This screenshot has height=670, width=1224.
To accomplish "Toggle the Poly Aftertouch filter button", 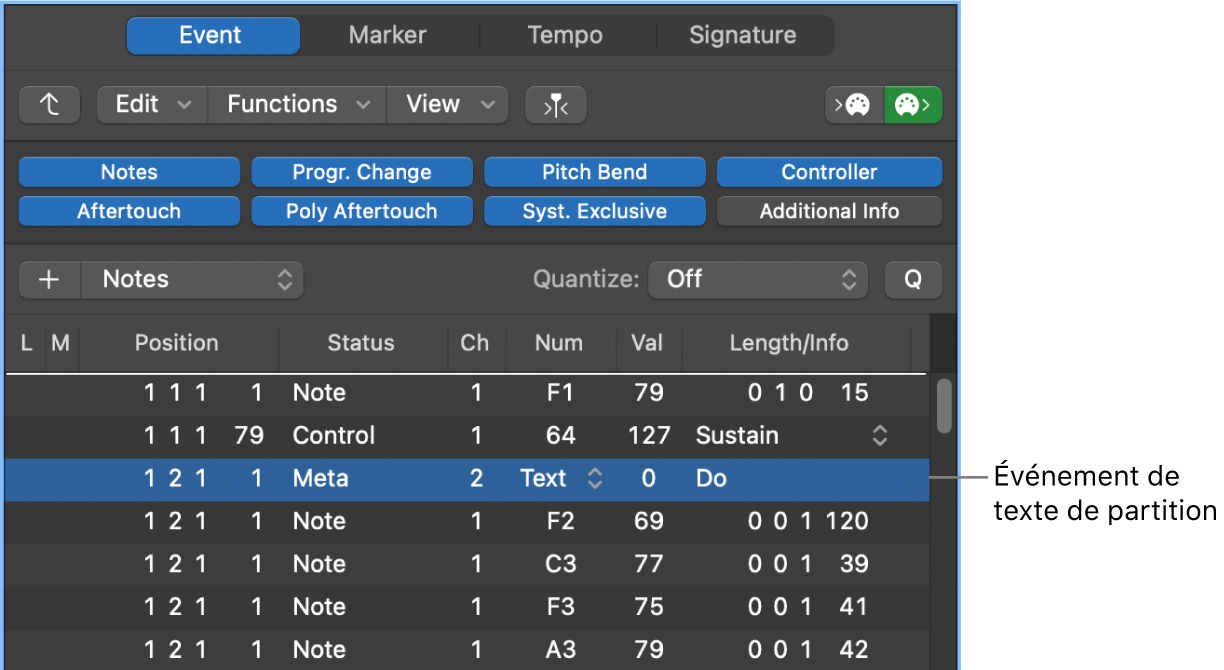I will coord(362,211).
